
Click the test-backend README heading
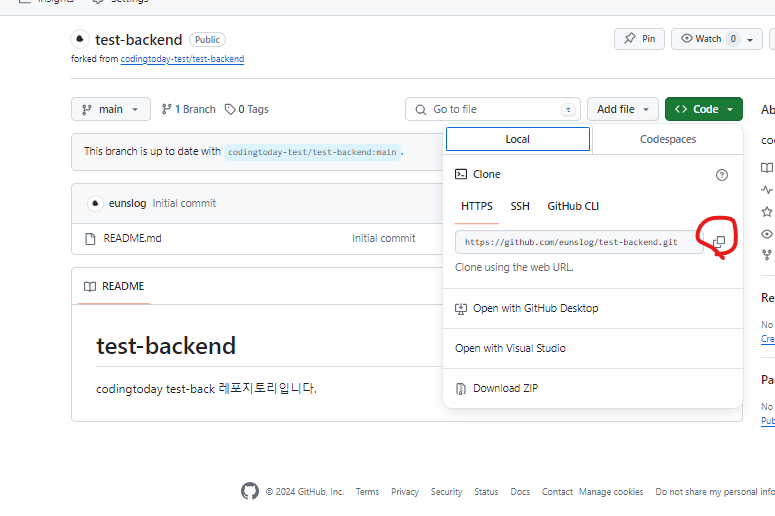click(x=166, y=345)
